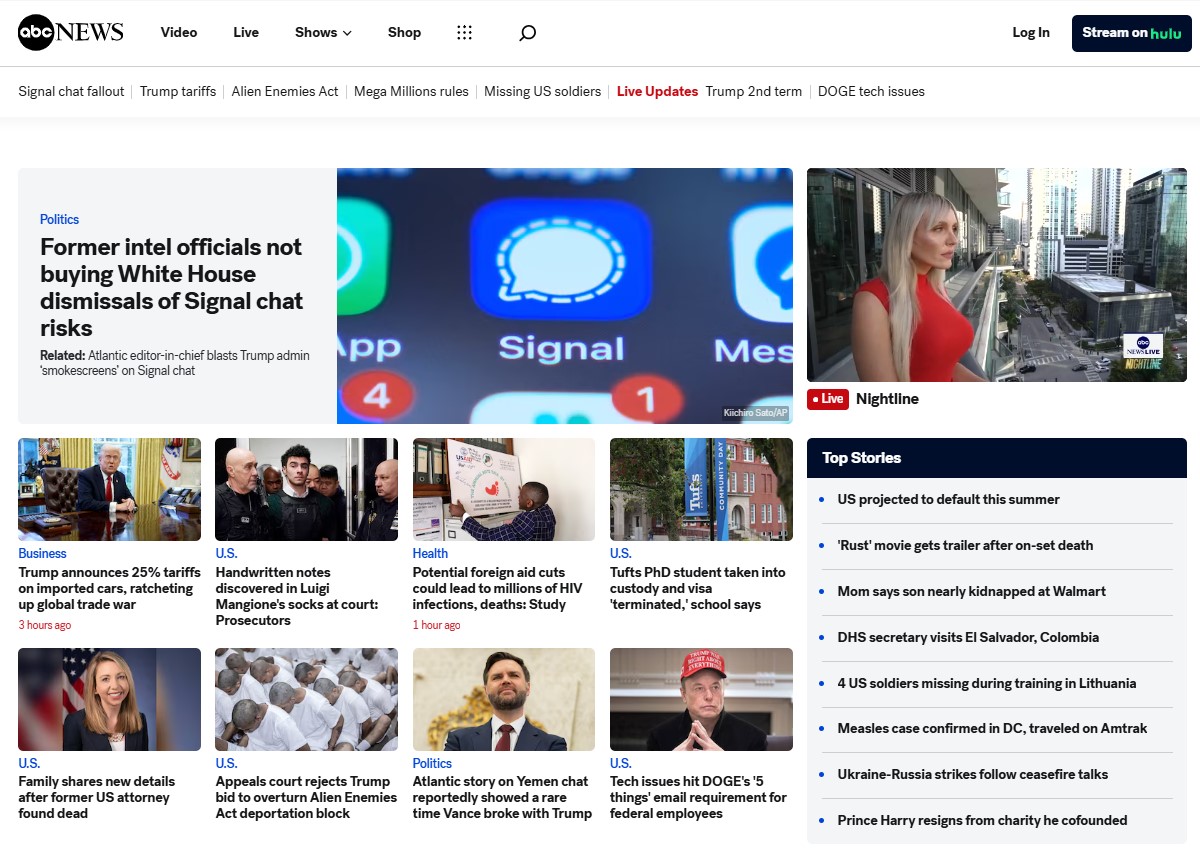The width and height of the screenshot is (1200, 858).
Task: Open 4 US soldiers missing in Lithuania
Action: (x=987, y=683)
